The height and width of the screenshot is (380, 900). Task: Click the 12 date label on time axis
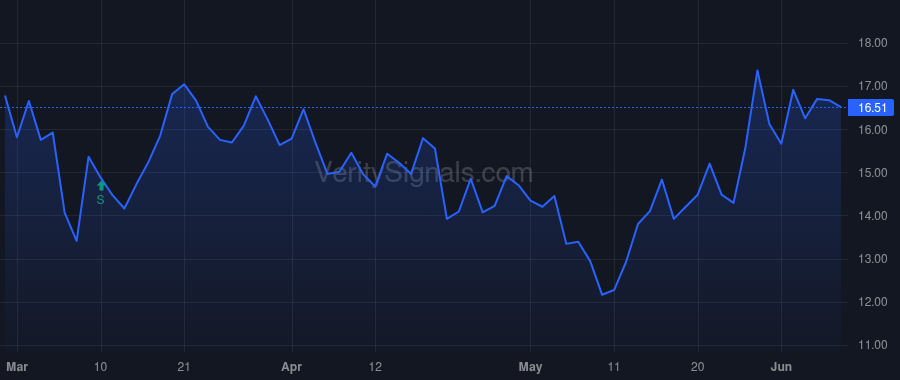pyautogui.click(x=375, y=366)
